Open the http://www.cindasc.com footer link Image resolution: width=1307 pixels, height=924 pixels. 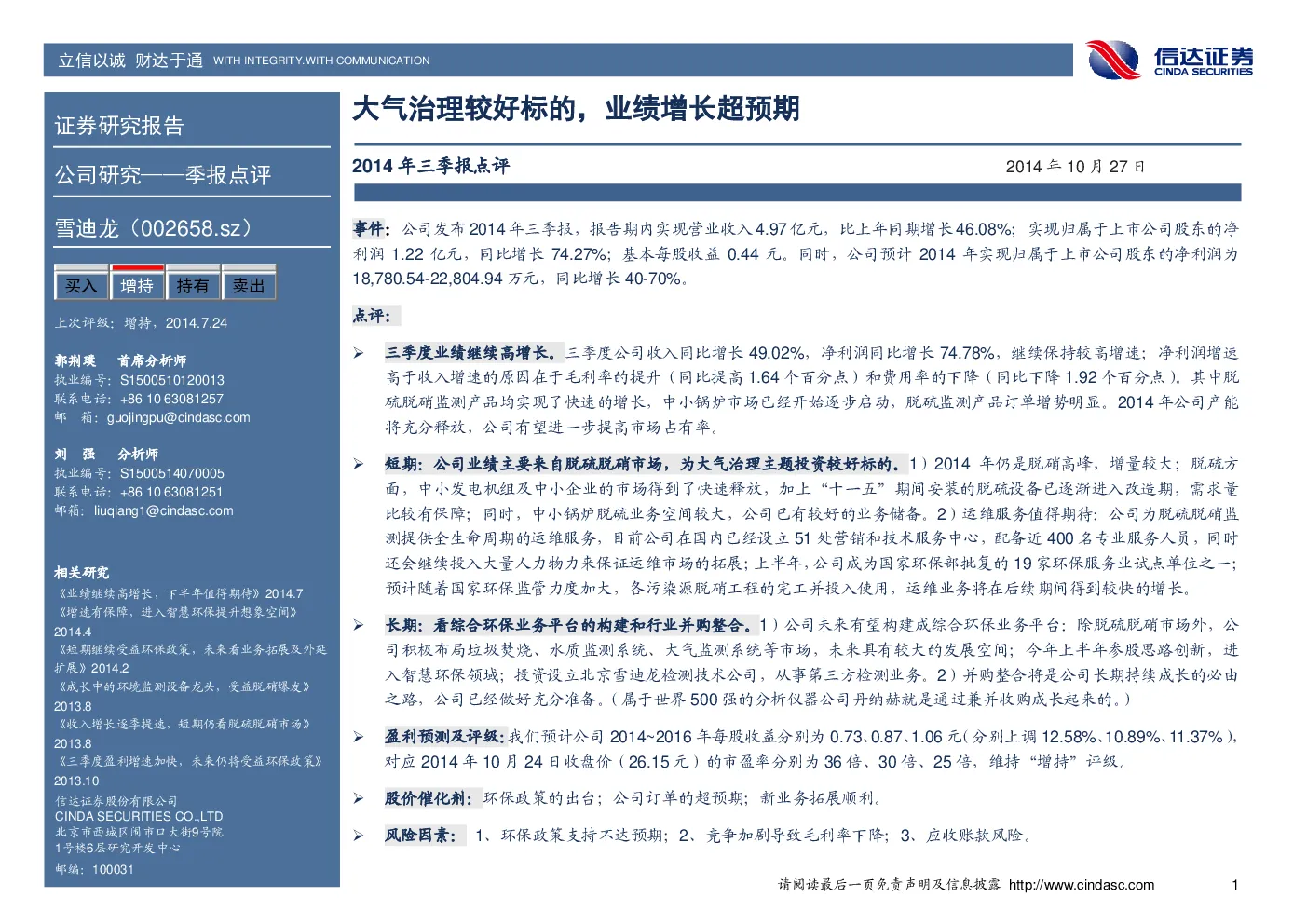[1082, 885]
